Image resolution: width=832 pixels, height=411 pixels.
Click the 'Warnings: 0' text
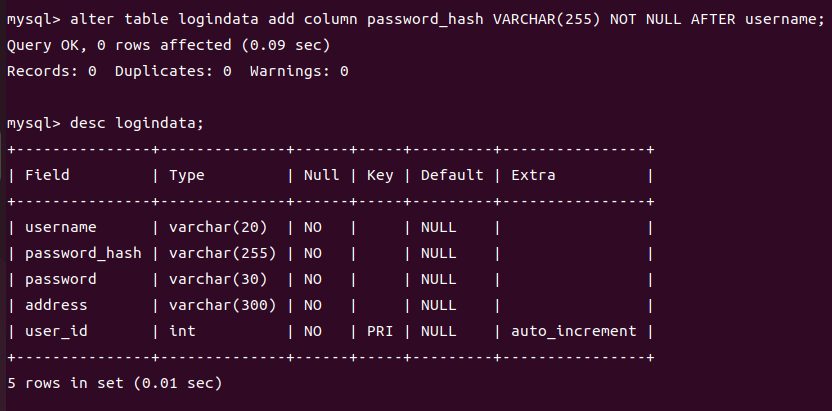[299, 71]
